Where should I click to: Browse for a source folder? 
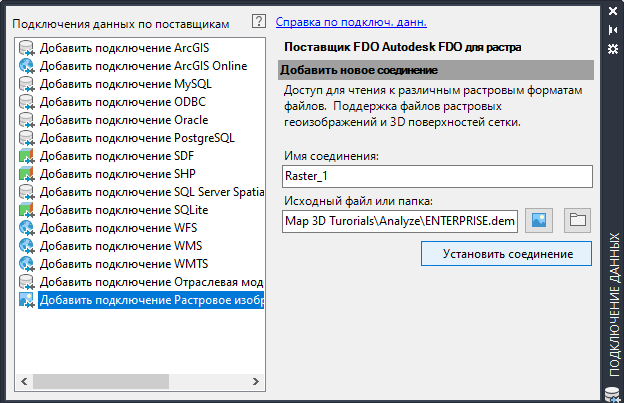(577, 220)
